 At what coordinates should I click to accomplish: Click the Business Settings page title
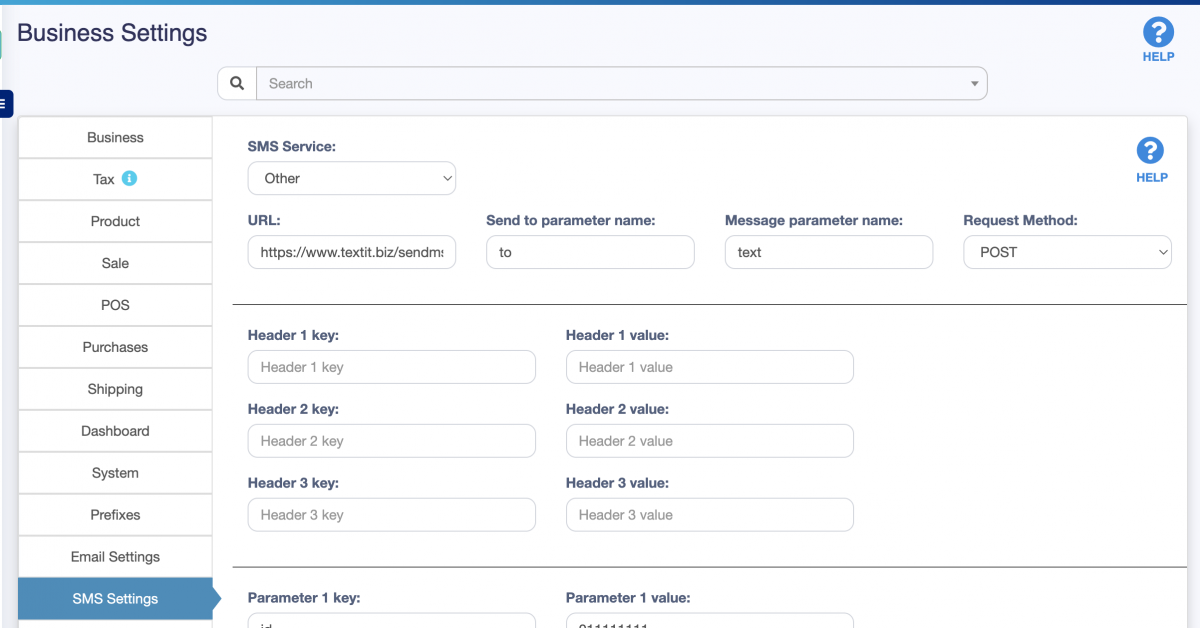(112, 33)
